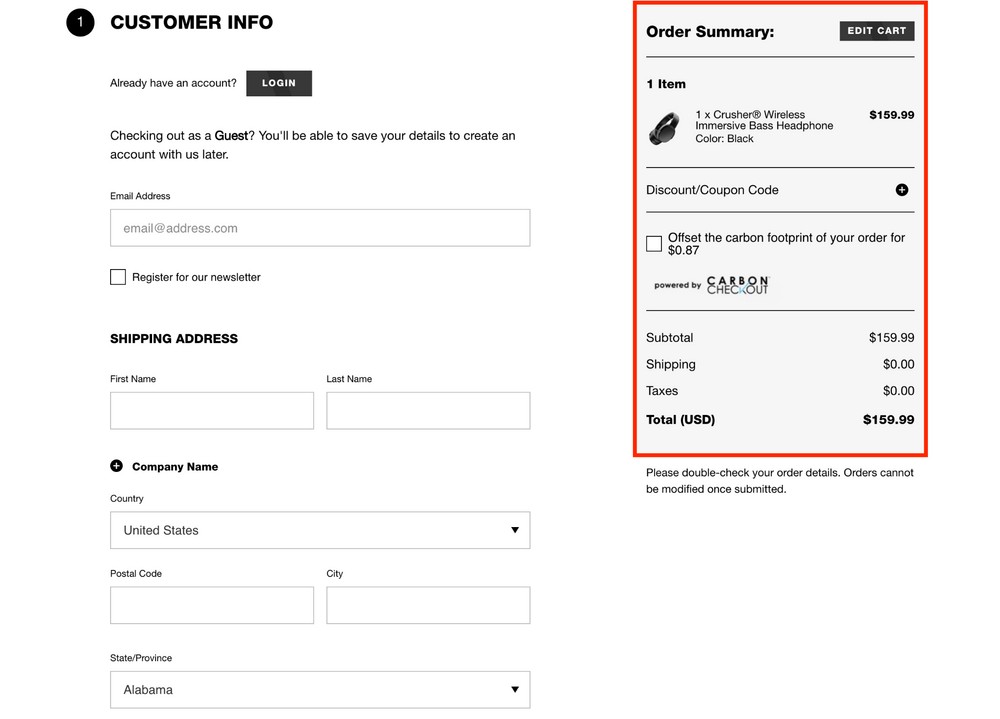Click the Company Name plus icon
Screen dimensions: 1000x719
(116, 466)
